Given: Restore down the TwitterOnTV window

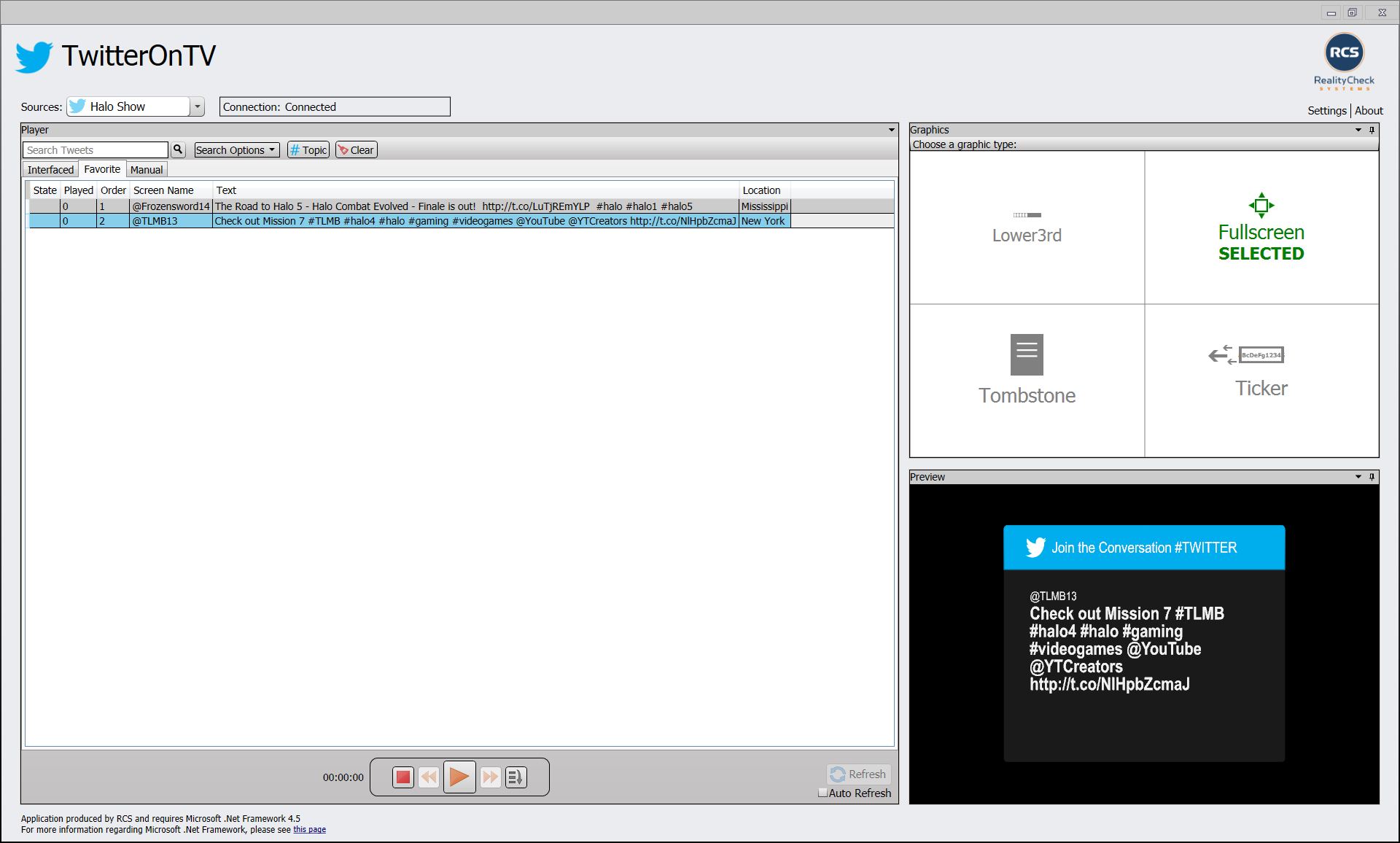Looking at the screenshot, I should pyautogui.click(x=1352, y=12).
